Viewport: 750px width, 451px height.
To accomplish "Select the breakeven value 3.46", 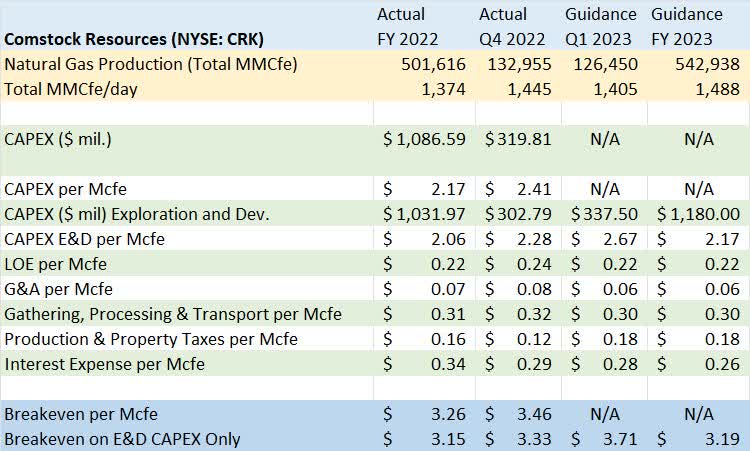I will (x=534, y=414).
